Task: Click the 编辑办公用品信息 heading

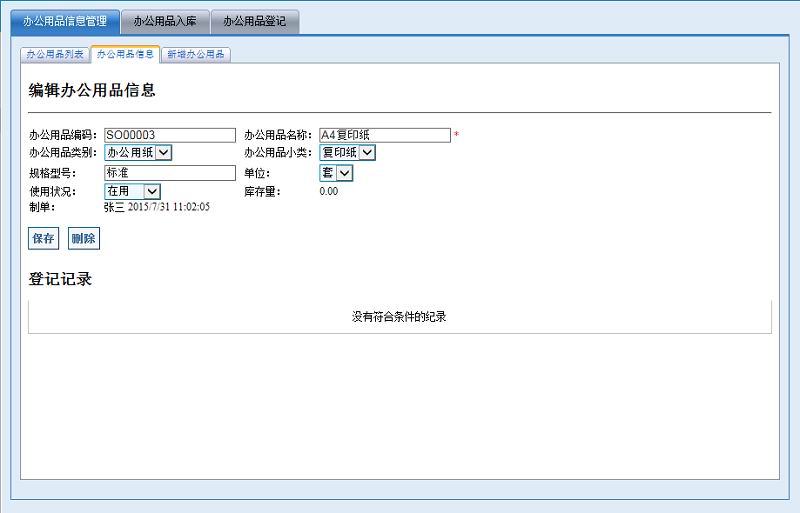Action: coord(92,91)
